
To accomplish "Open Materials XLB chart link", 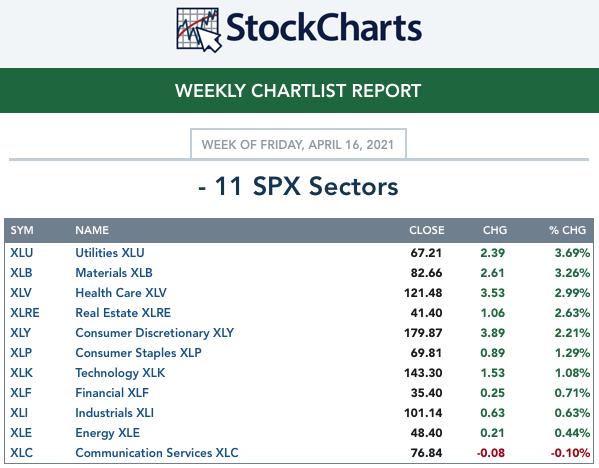I will pyautogui.click(x=114, y=273).
